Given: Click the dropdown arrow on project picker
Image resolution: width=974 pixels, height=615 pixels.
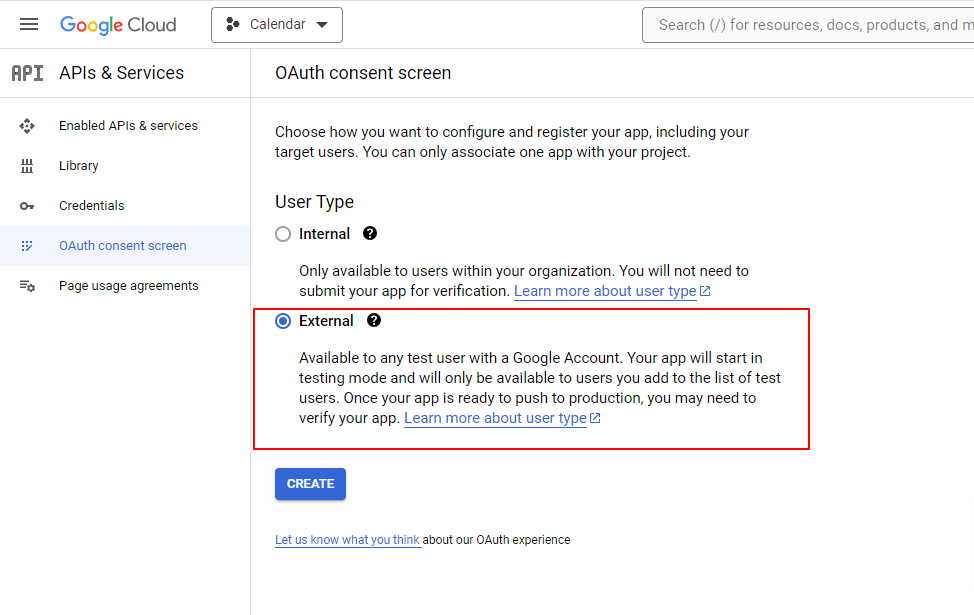Looking at the screenshot, I should [x=322, y=25].
